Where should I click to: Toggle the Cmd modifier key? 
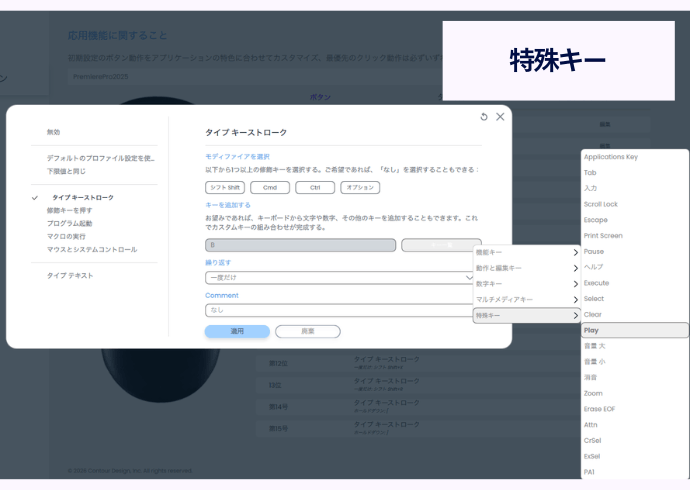click(270, 187)
